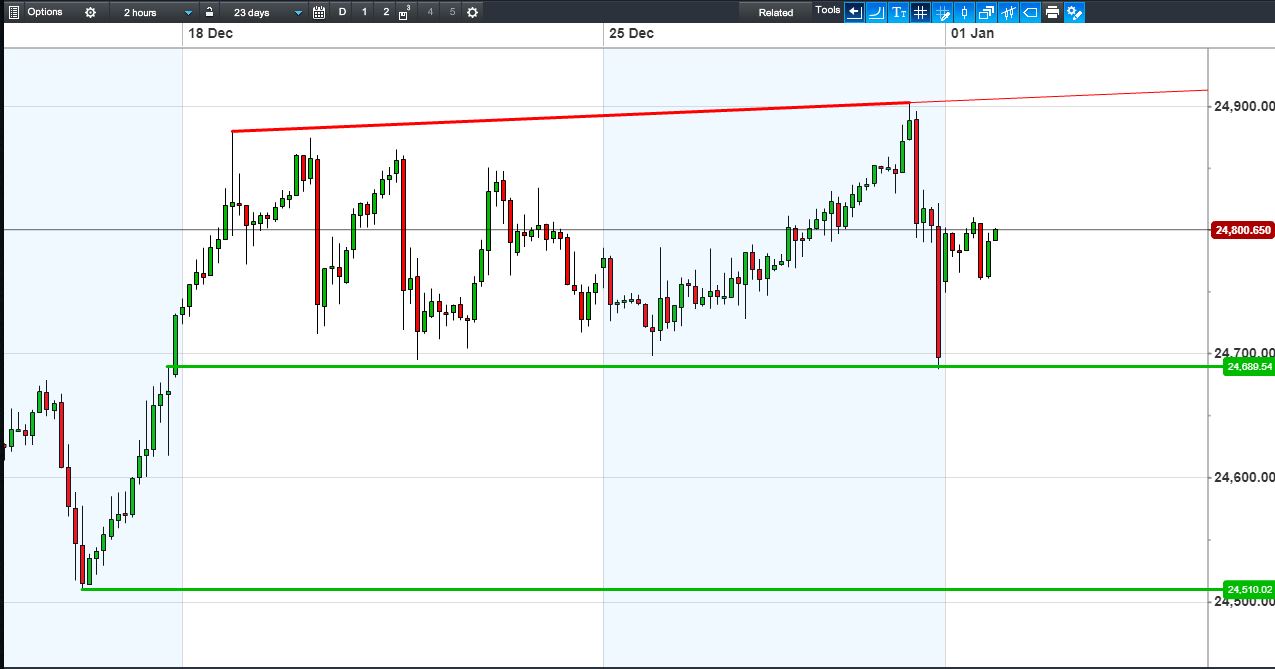
Task: Select layout preset 4
Action: tap(430, 12)
